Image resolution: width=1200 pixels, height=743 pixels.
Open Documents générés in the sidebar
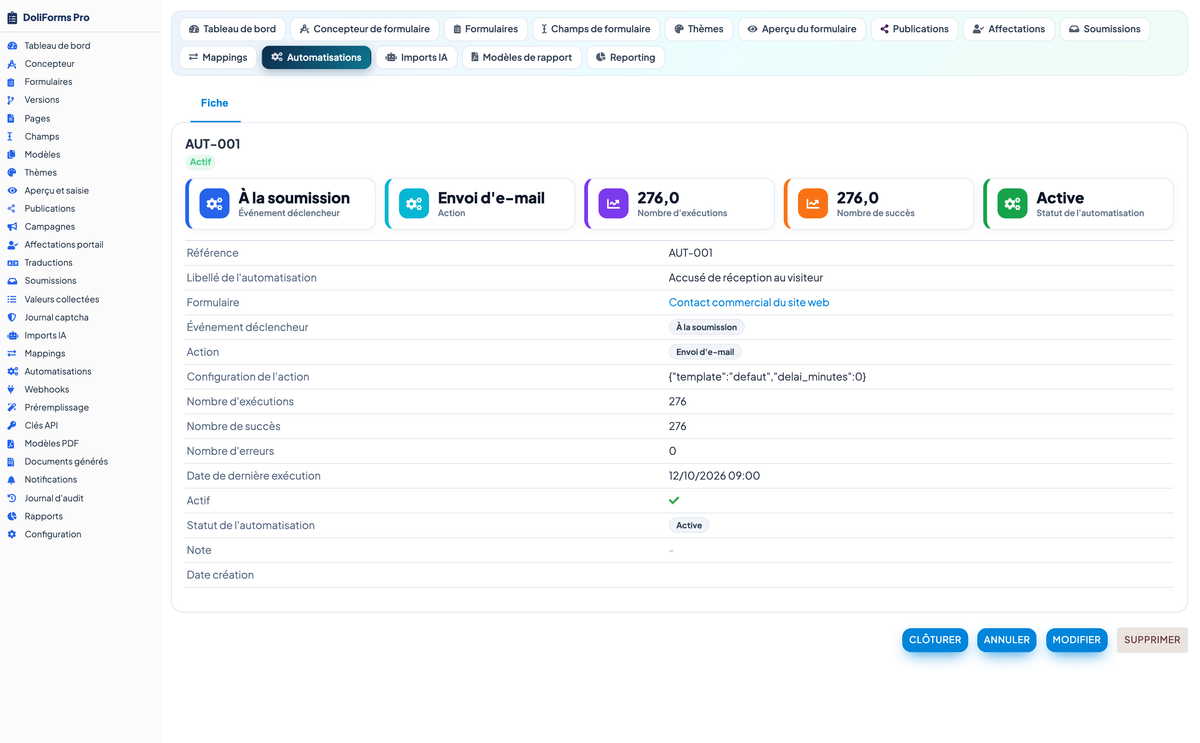tap(66, 462)
